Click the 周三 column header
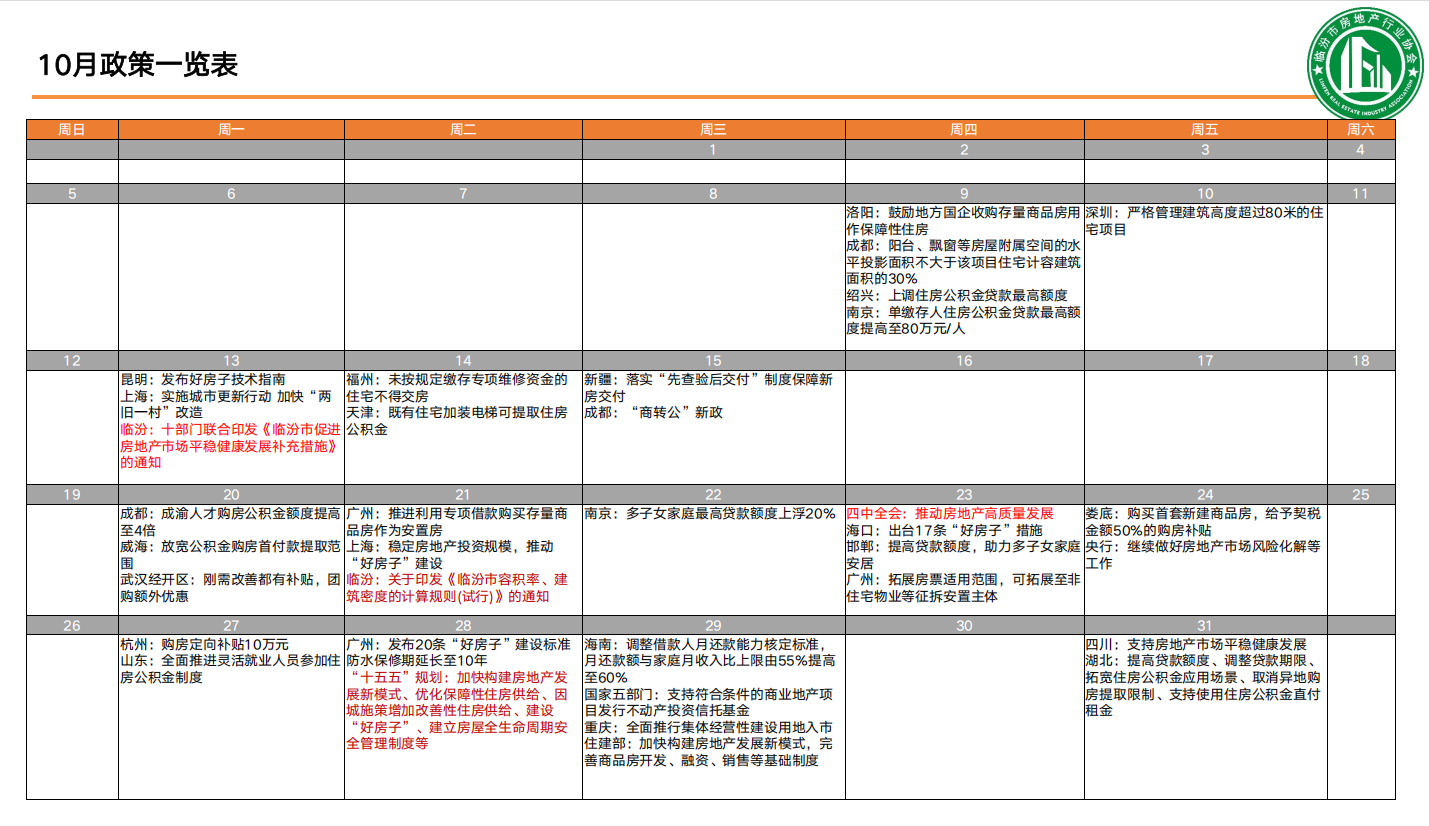 pyautogui.click(x=713, y=130)
